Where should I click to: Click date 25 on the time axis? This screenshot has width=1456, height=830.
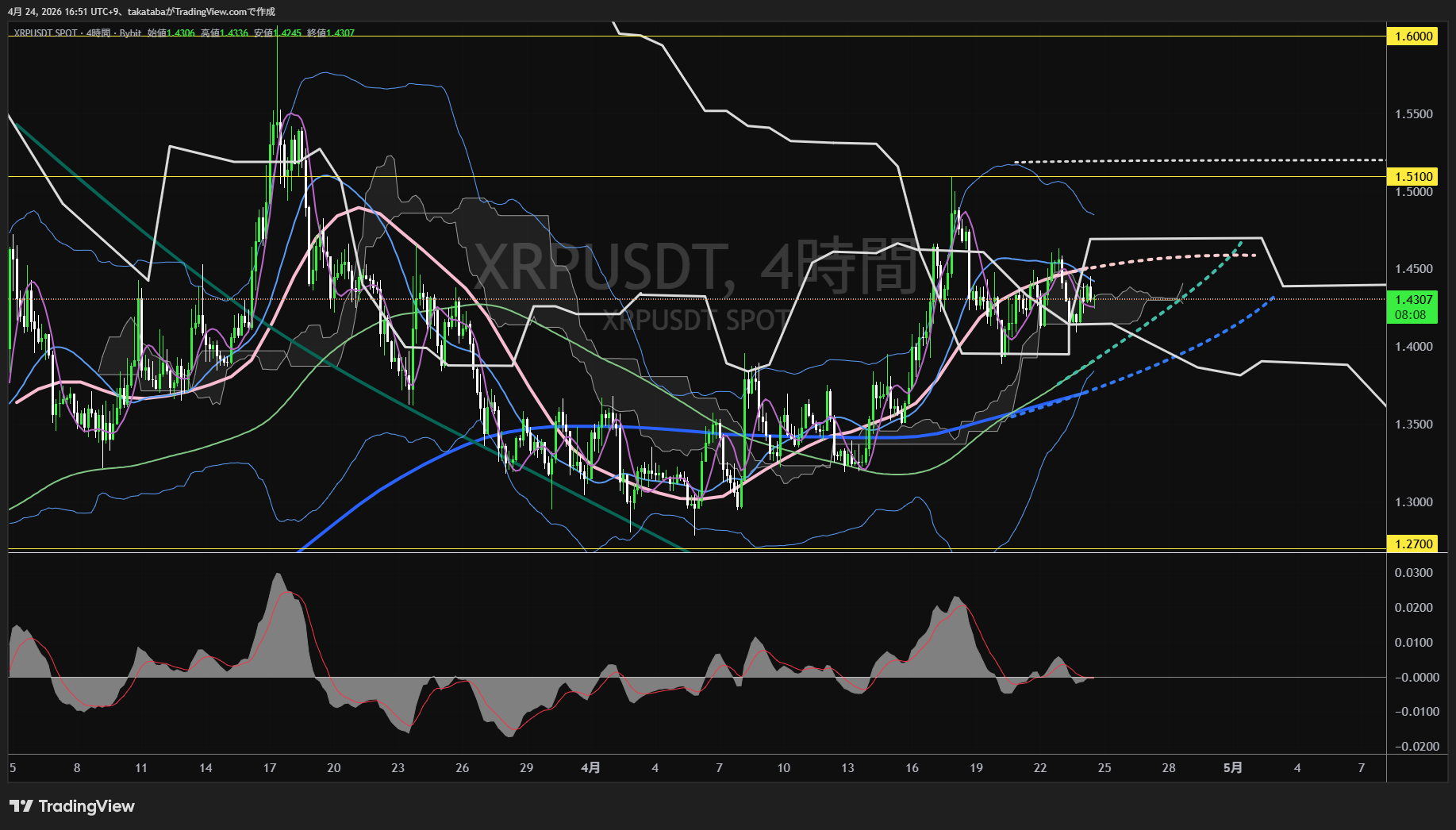[x=1104, y=768]
